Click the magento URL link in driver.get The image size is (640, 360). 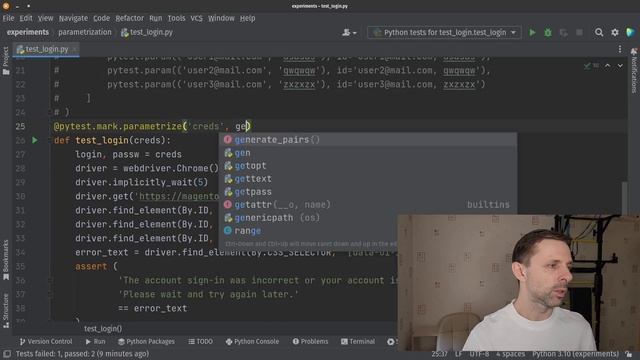[x=179, y=196]
